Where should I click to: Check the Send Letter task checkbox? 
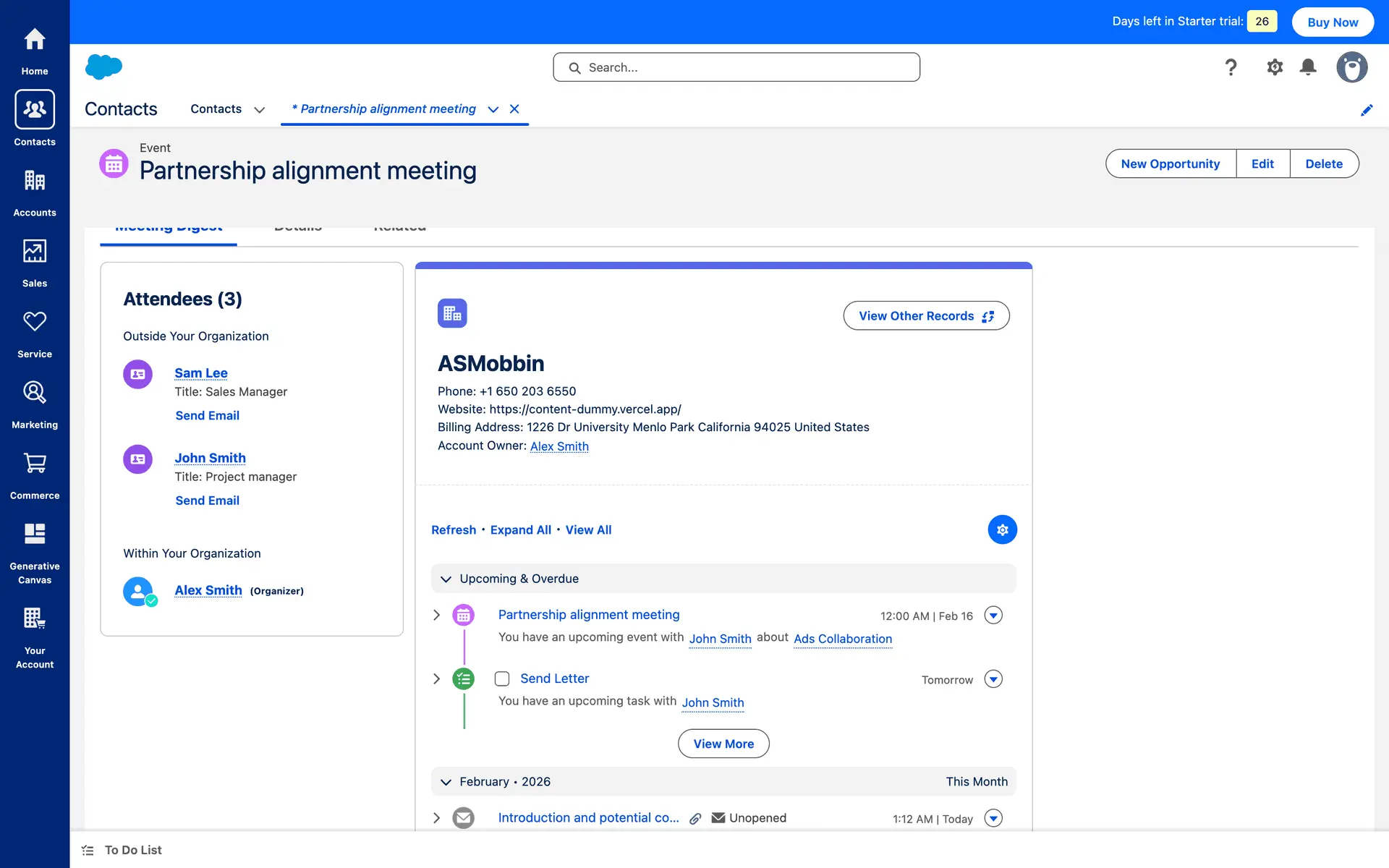tap(502, 678)
